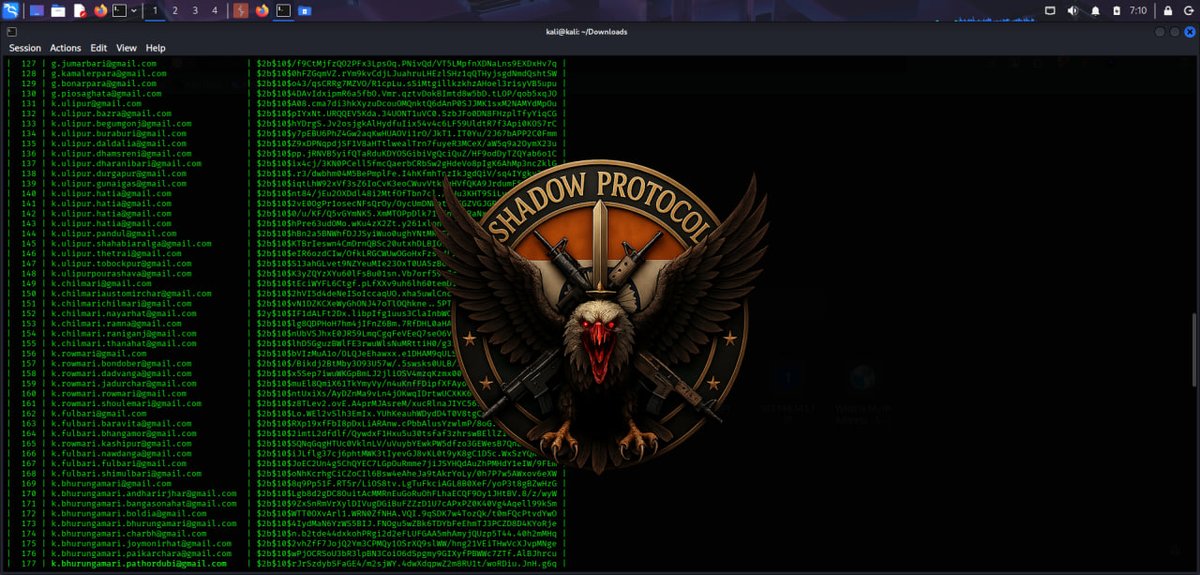Check the battery status tray icon
The width and height of the screenshot is (1200, 575).
point(1119,11)
